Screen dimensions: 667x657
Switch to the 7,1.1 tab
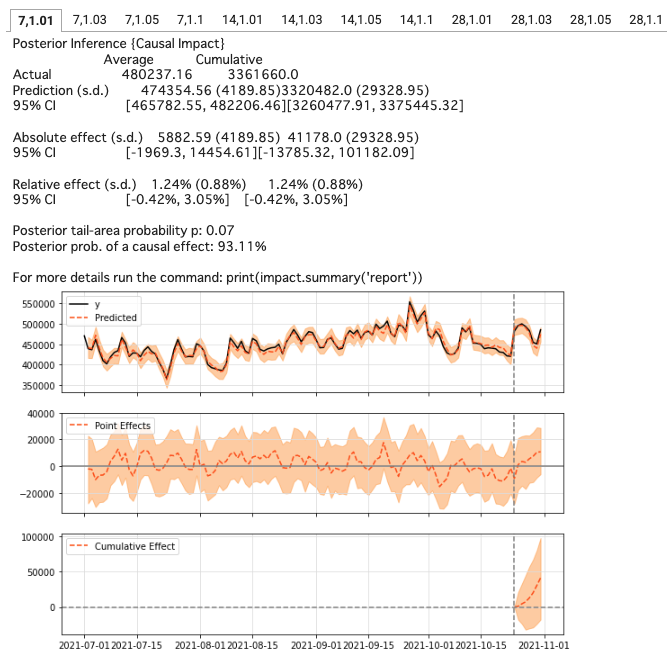pyautogui.click(x=190, y=20)
